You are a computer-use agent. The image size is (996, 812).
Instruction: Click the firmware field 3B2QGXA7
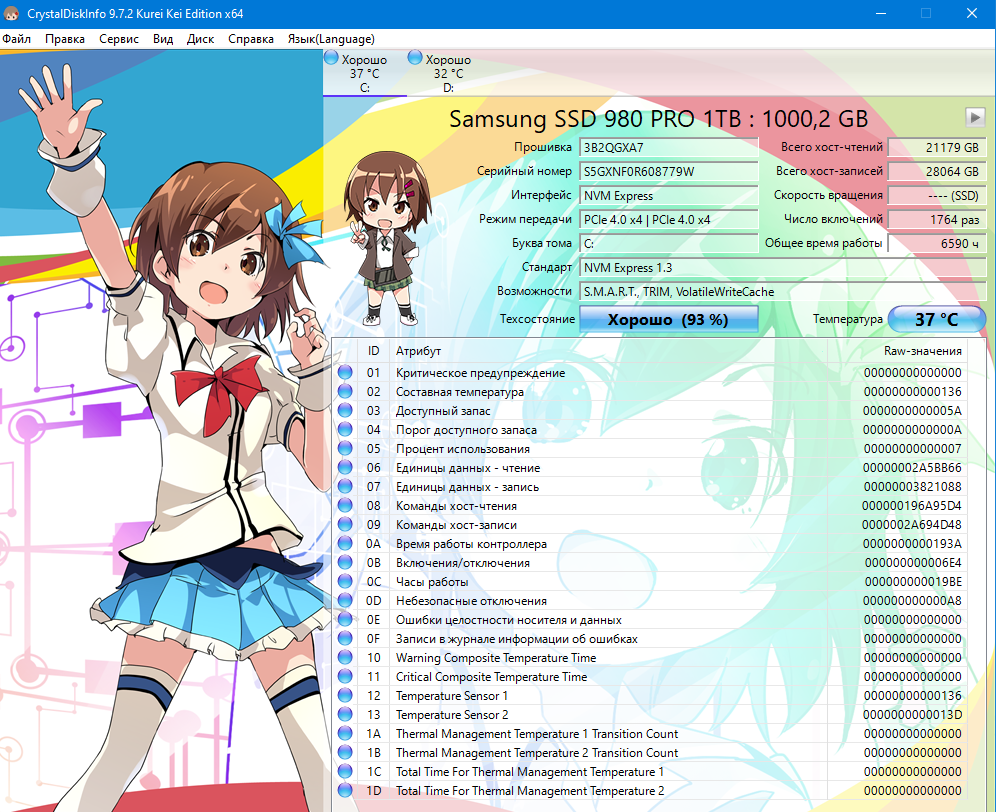(669, 147)
